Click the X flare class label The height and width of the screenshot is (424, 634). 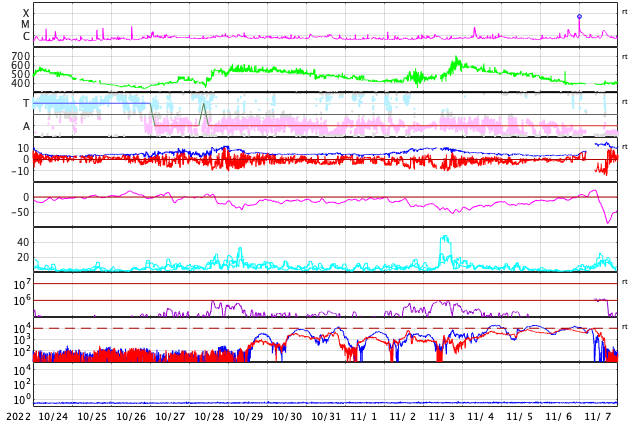coord(26,13)
